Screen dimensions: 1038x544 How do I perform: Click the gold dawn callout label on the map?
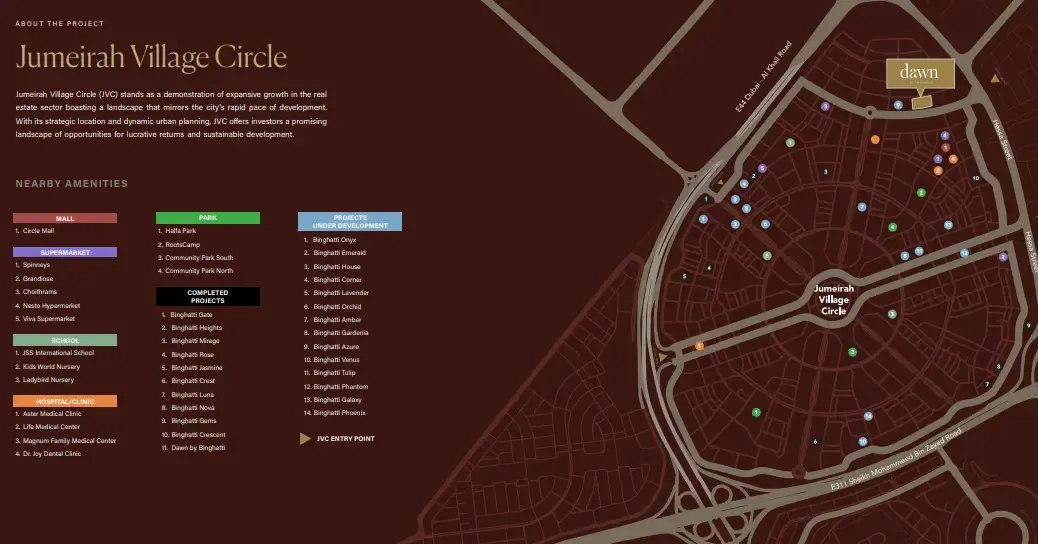click(920, 73)
